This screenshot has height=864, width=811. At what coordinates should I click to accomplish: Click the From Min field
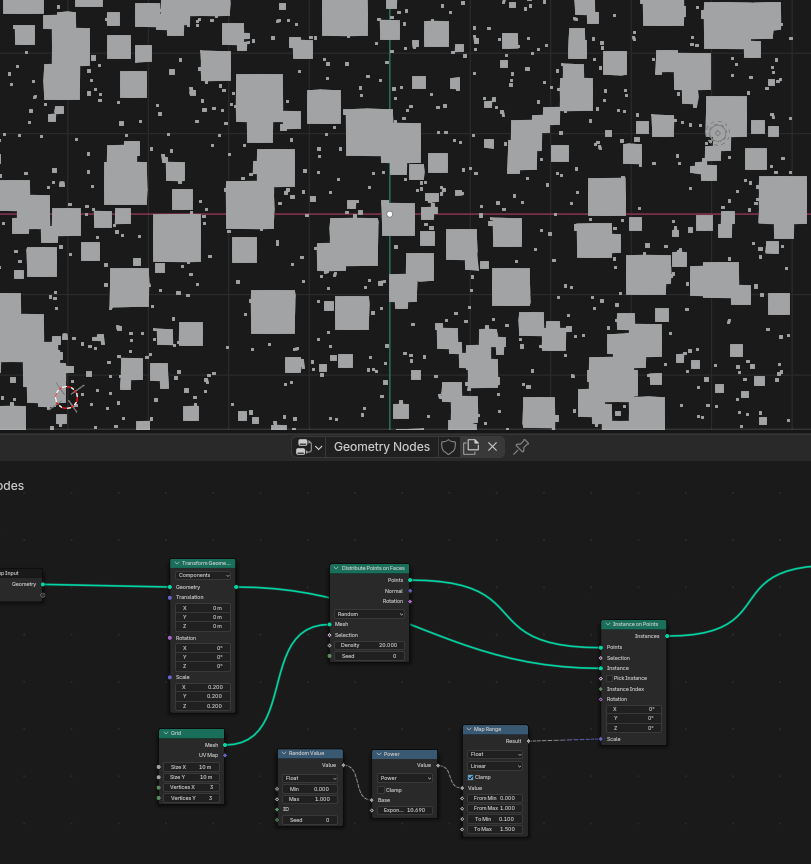tap(495, 798)
